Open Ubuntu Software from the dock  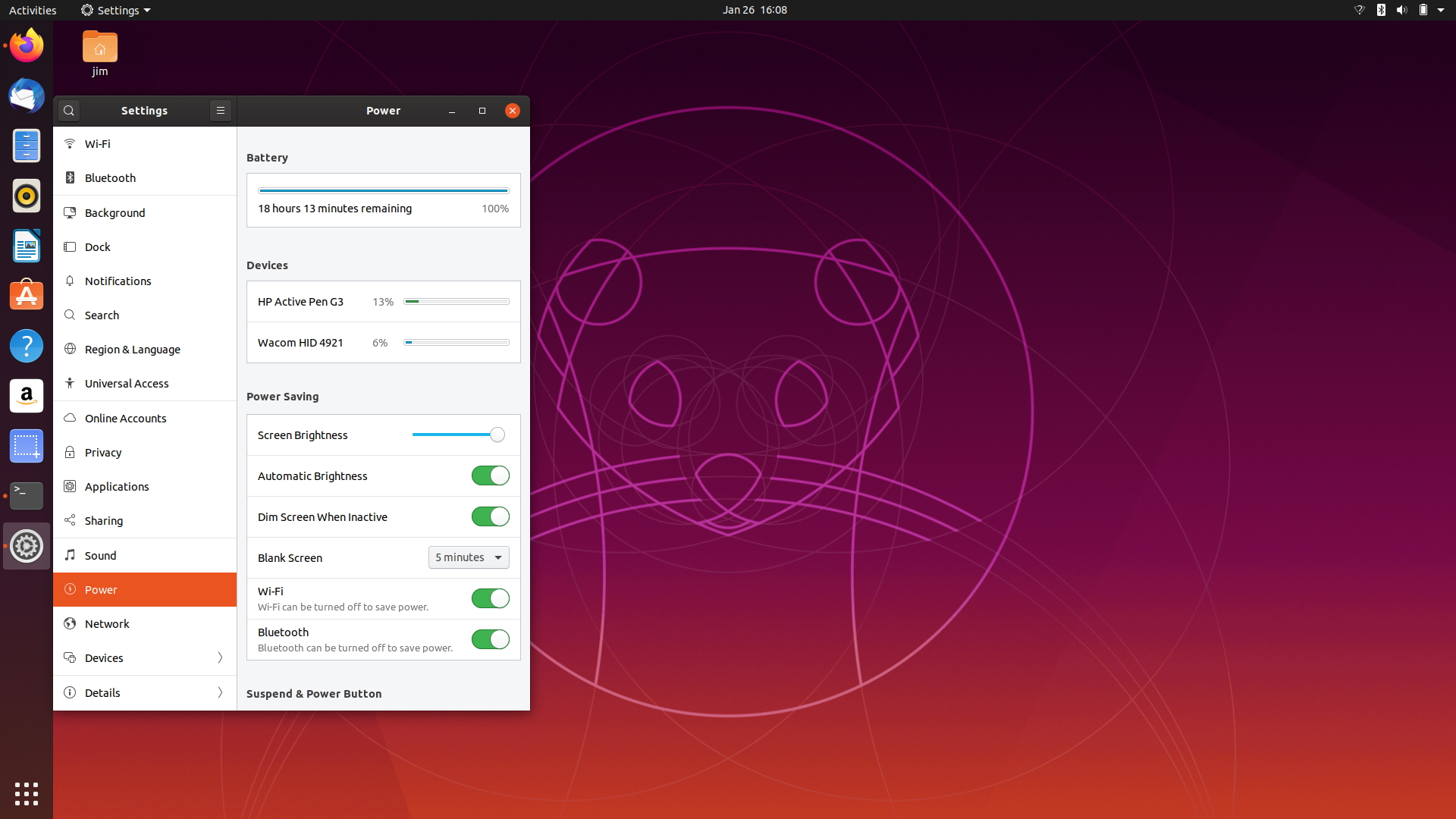tap(27, 296)
